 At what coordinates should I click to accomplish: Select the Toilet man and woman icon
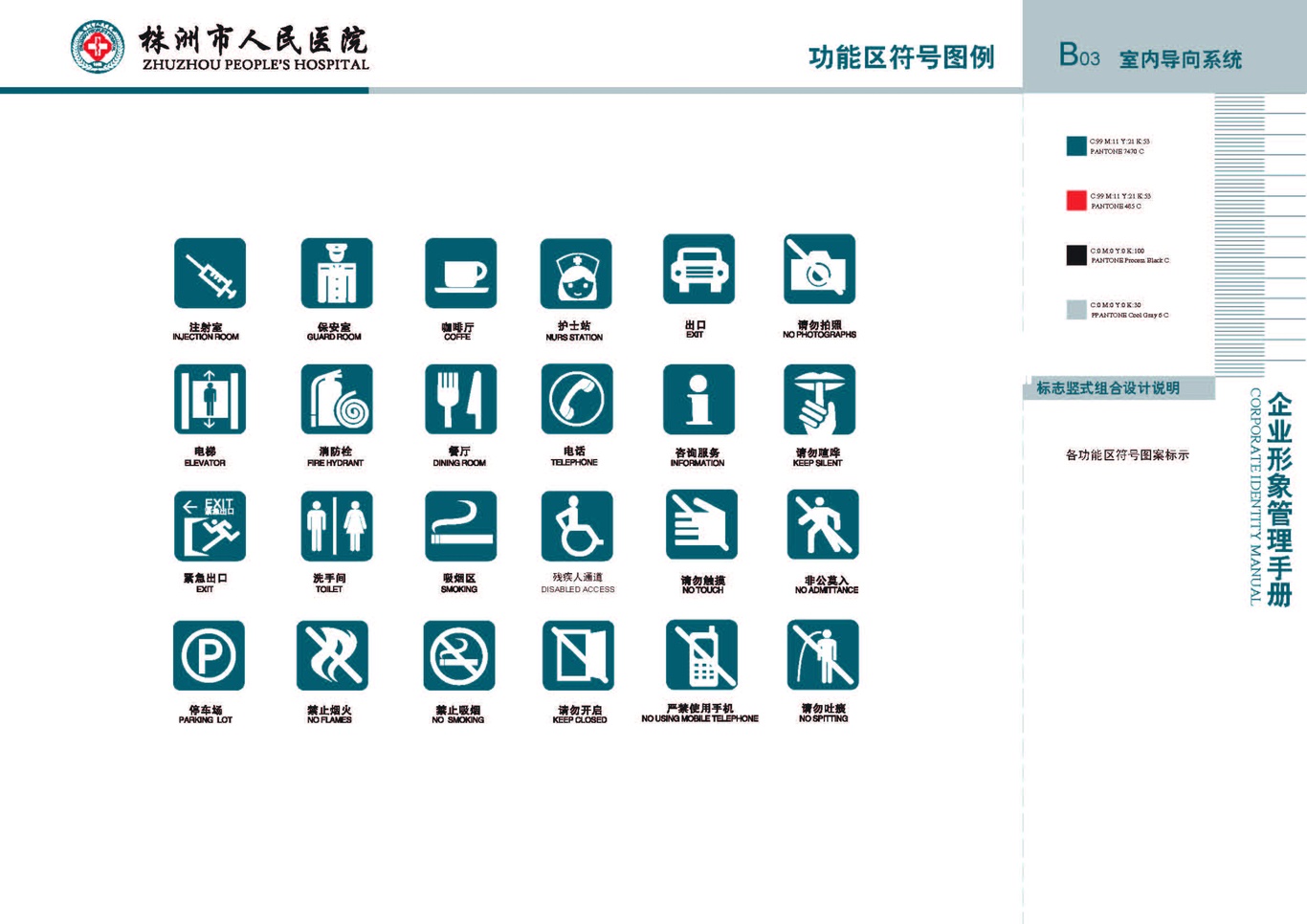pyautogui.click(x=336, y=526)
